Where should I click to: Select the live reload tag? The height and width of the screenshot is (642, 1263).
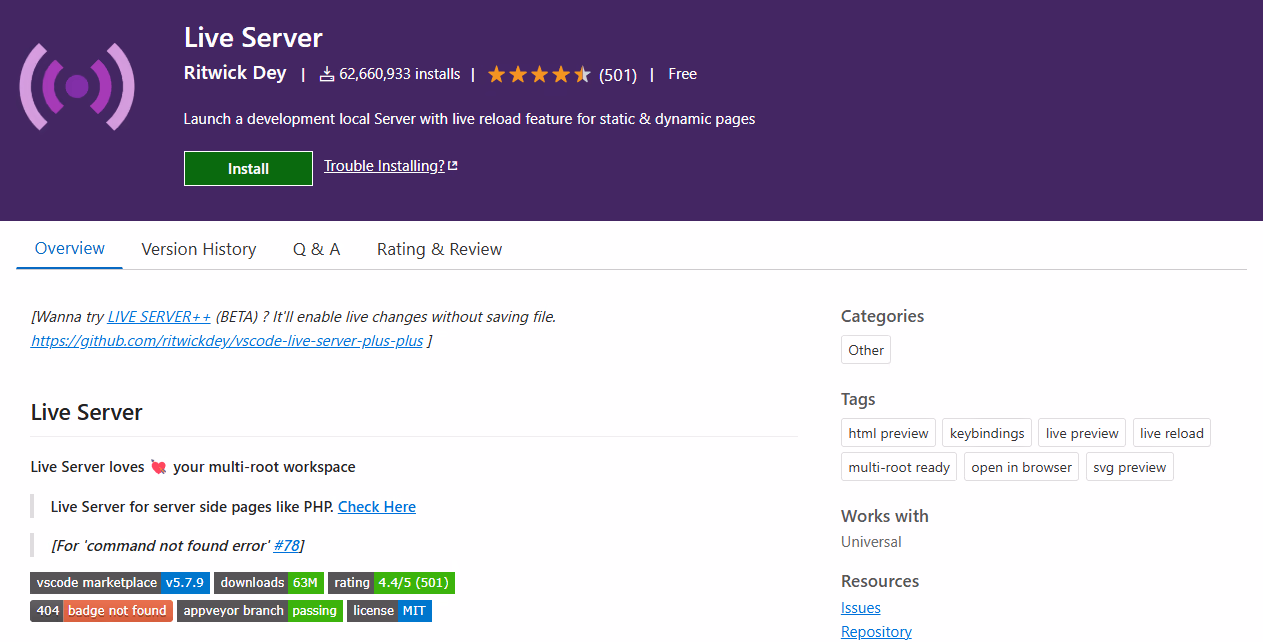coord(1172,433)
